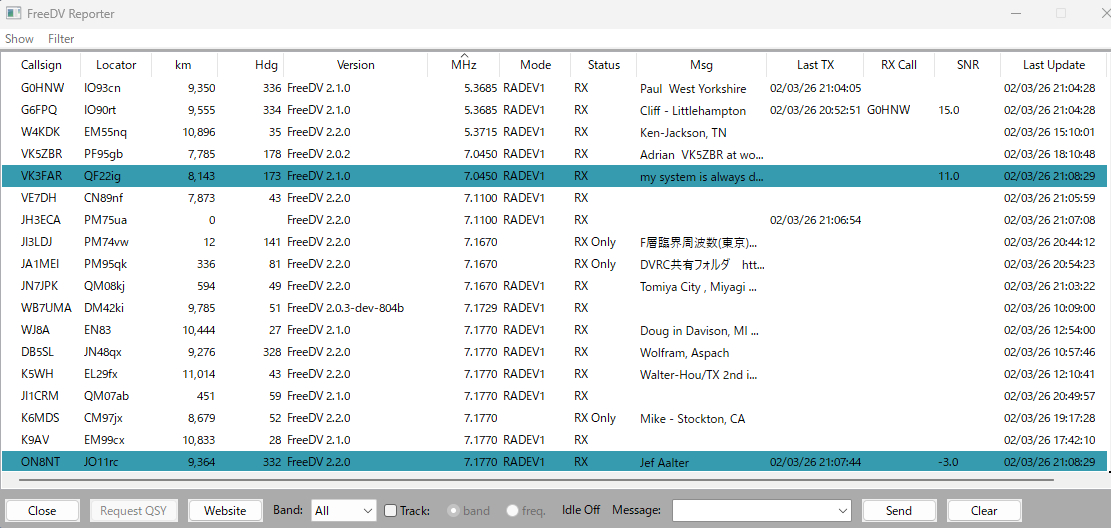The image size is (1111, 528).
Task: Click the Clear button
Action: click(x=984, y=511)
